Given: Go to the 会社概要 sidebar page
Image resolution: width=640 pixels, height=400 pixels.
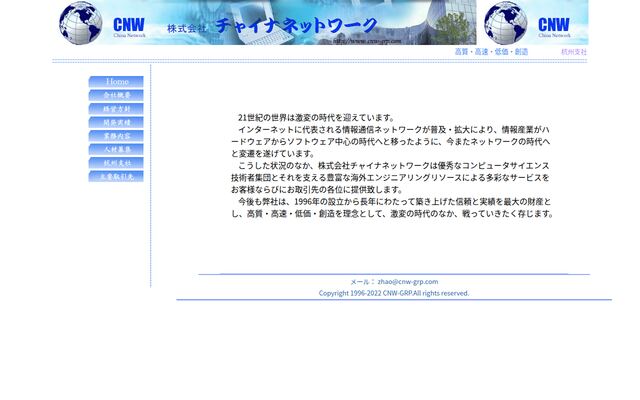Looking at the screenshot, I should 116,95.
